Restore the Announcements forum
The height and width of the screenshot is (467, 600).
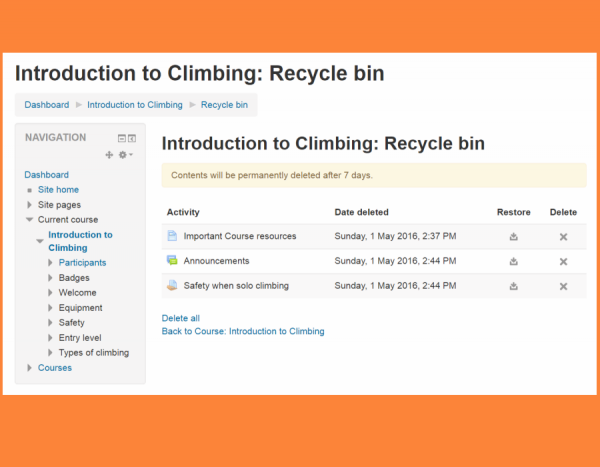point(513,261)
